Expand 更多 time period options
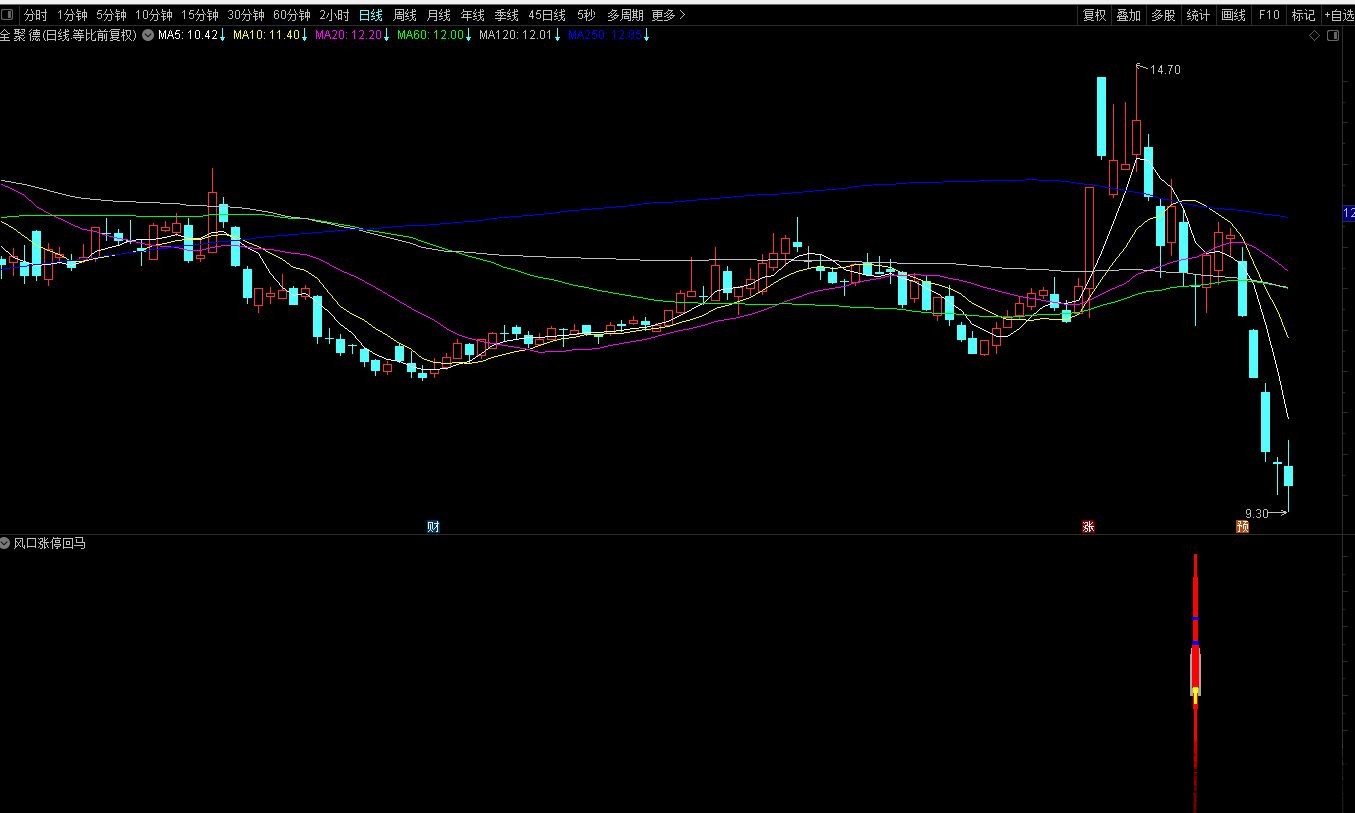Image resolution: width=1355 pixels, height=813 pixels. click(667, 15)
